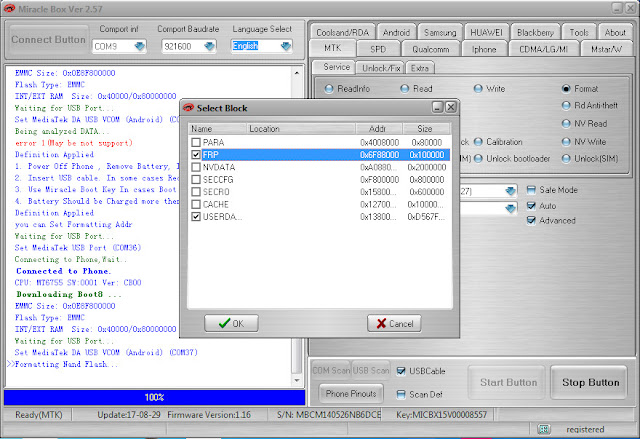
Task: Toggle the Scan Def checkbox
Action: coord(401,394)
